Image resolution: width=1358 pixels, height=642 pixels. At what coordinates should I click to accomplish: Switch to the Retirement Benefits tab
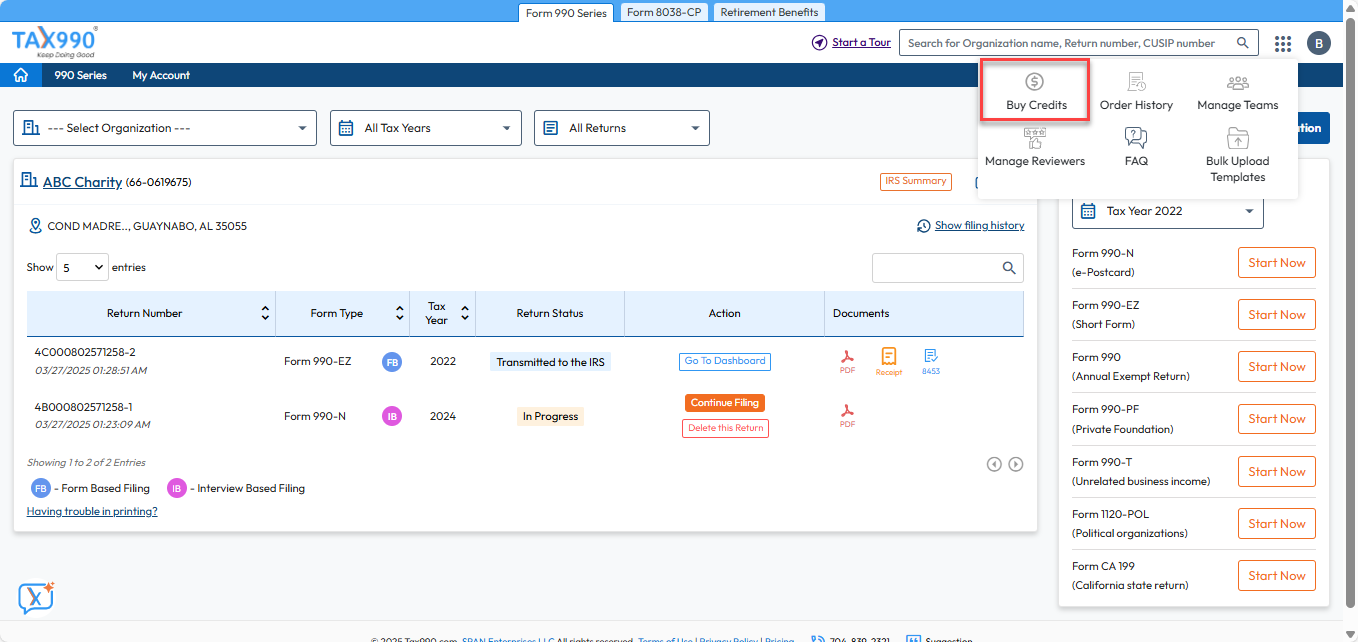click(769, 12)
